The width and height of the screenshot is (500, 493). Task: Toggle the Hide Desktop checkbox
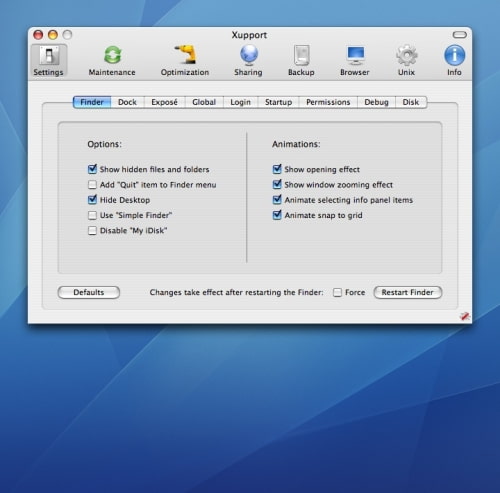point(92,200)
